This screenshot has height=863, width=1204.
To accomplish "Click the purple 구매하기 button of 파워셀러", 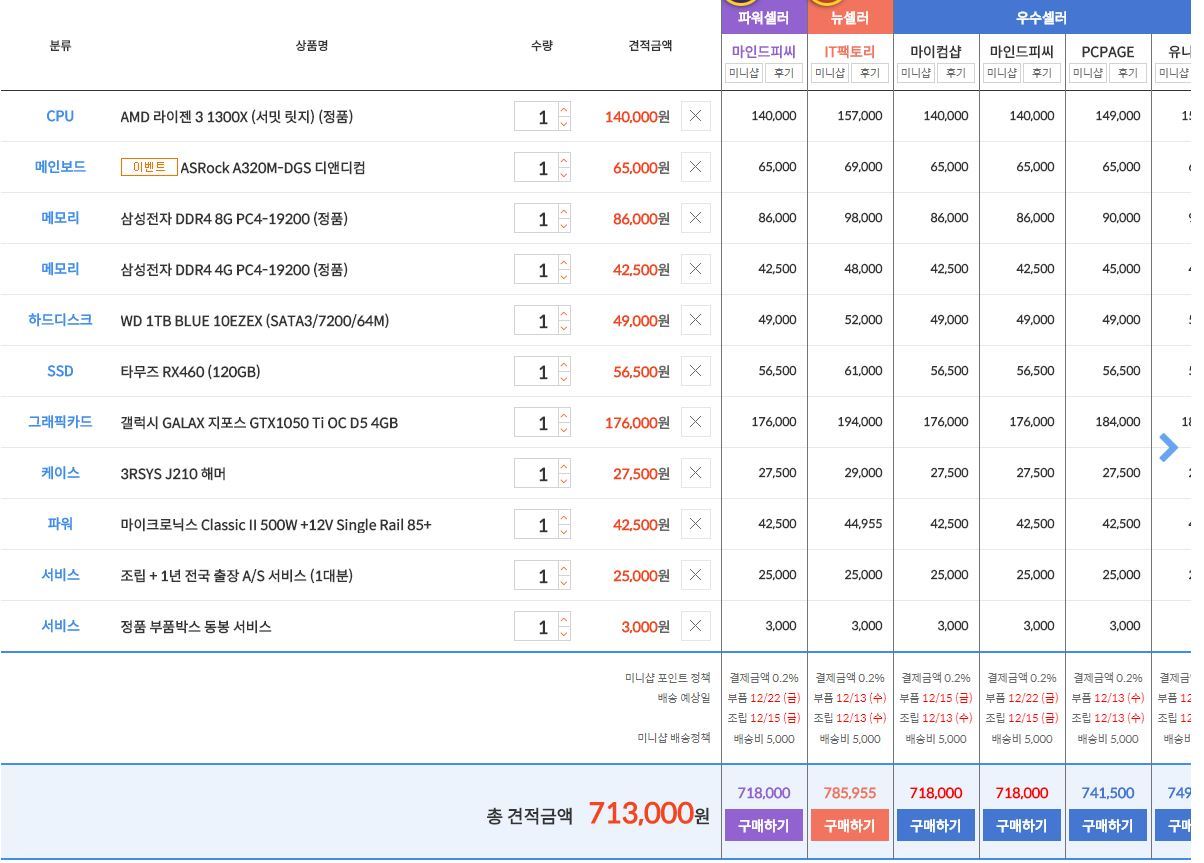I will [764, 825].
